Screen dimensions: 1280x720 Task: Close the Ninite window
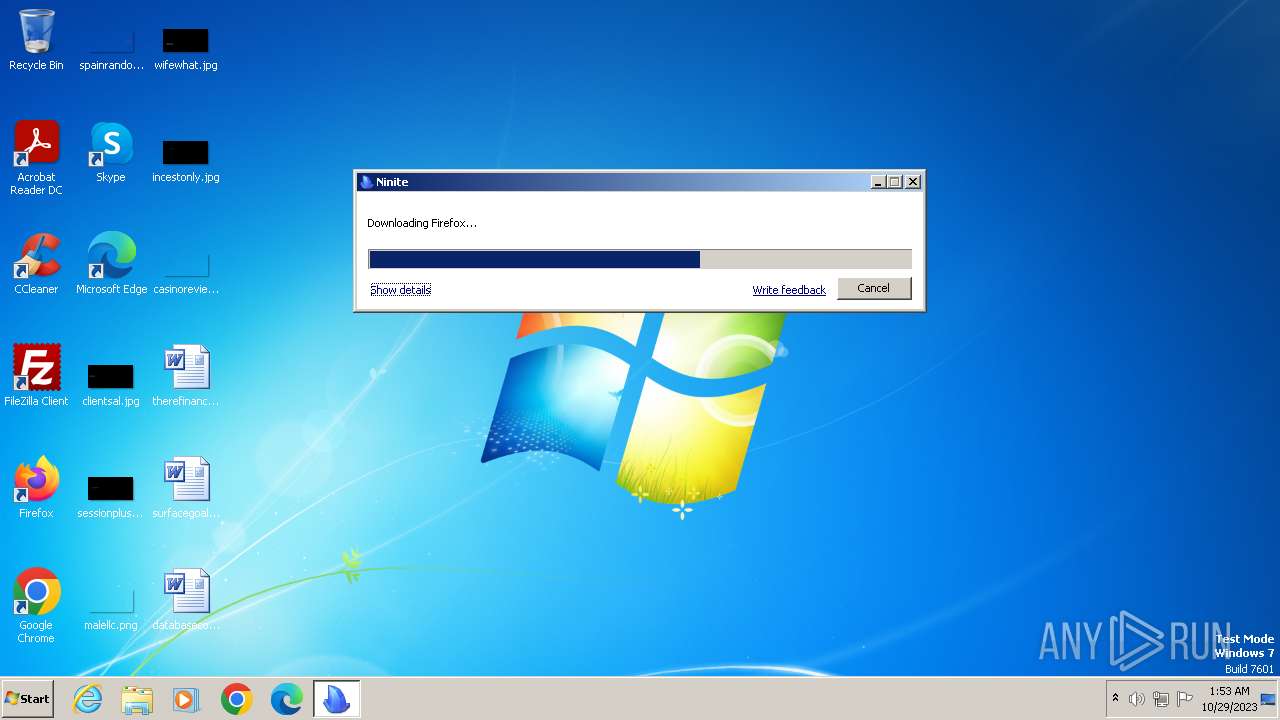(912, 182)
